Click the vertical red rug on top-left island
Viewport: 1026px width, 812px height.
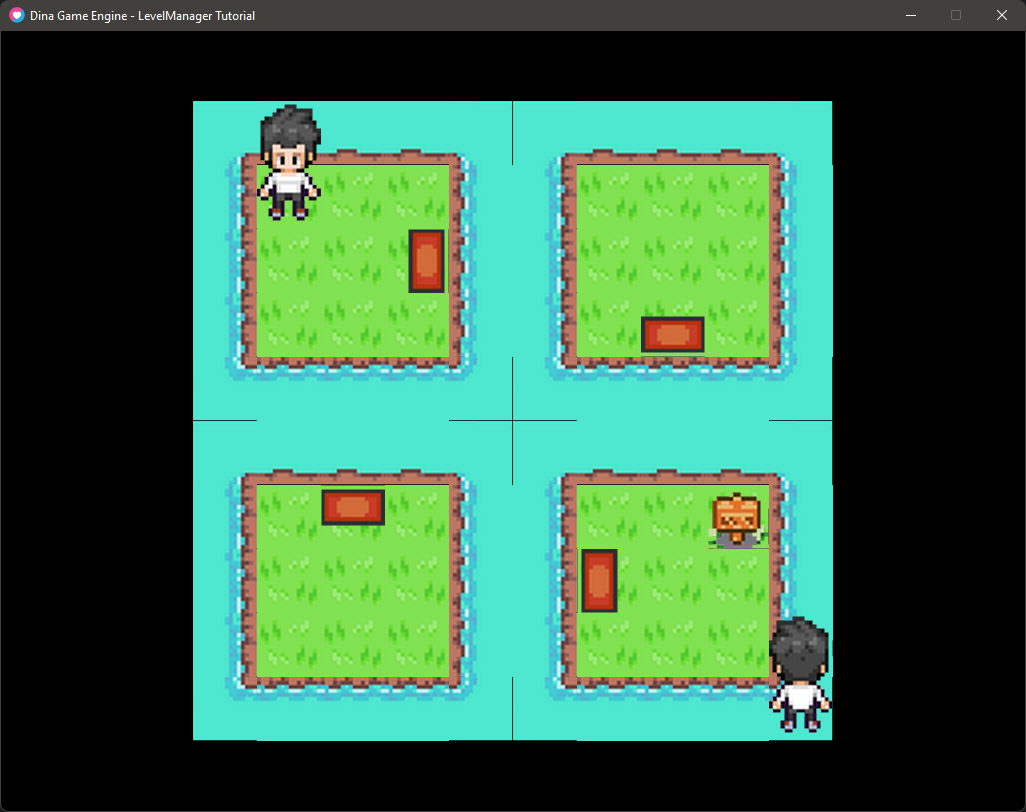coord(426,261)
